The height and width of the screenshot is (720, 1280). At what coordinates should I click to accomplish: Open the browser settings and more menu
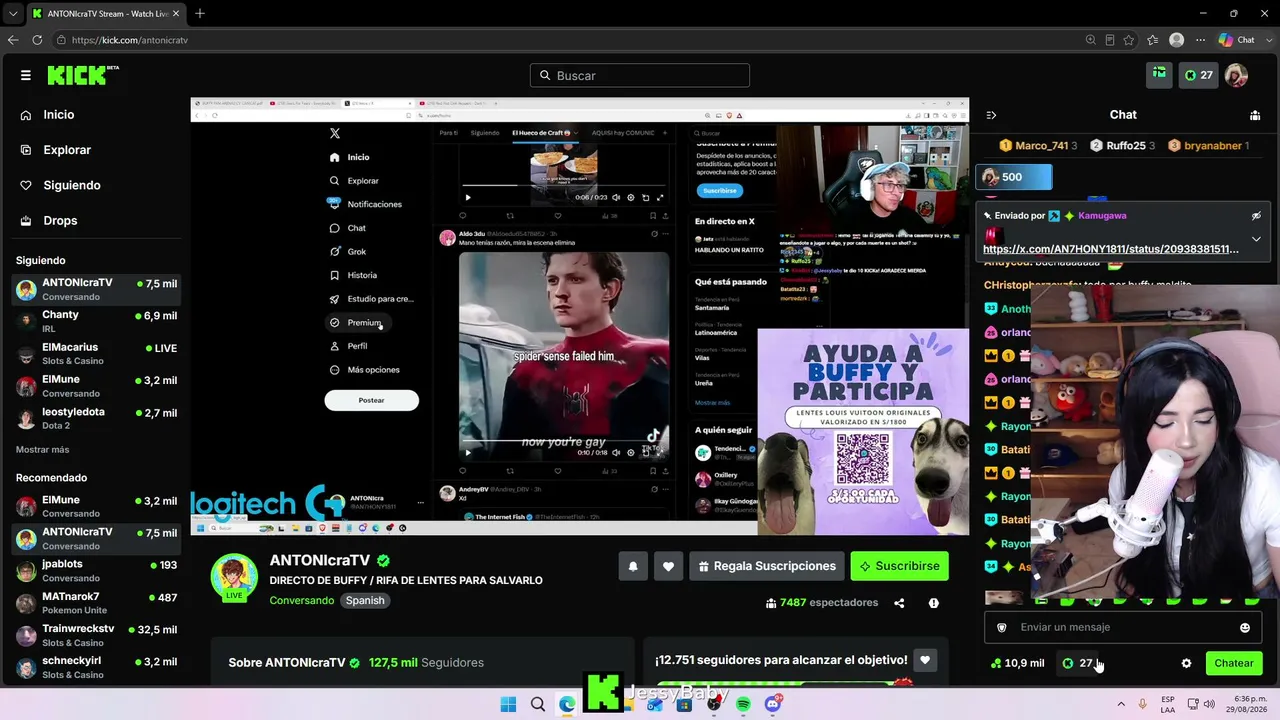pos(1200,40)
